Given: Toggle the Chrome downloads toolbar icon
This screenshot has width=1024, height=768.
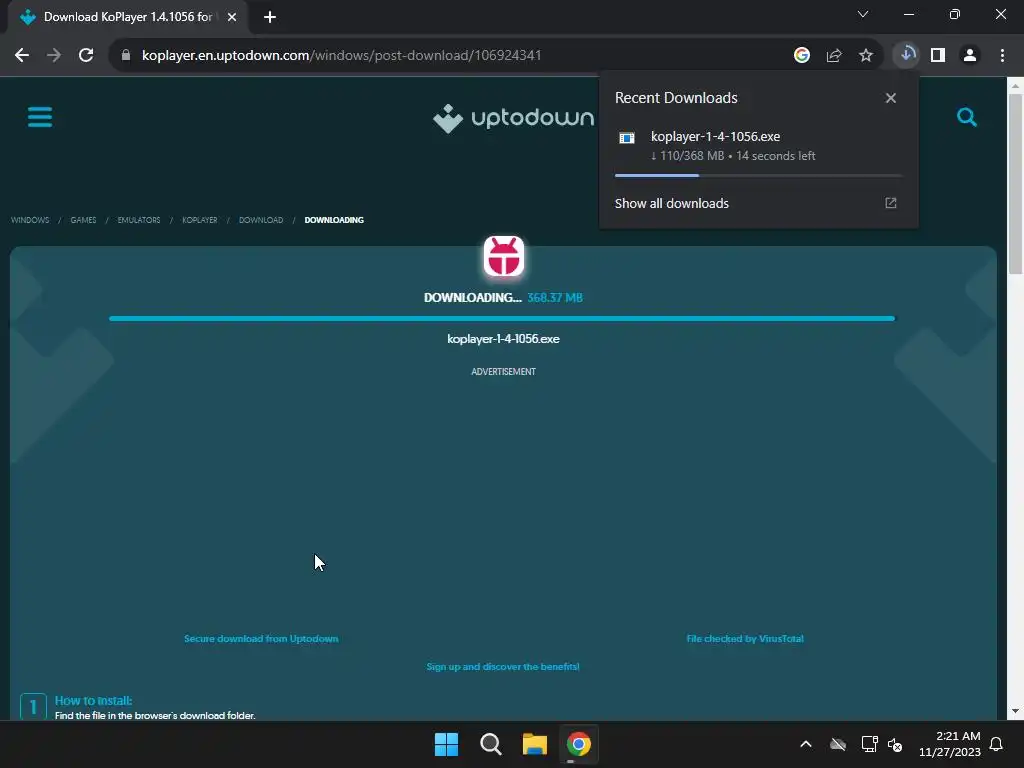Looking at the screenshot, I should pos(906,55).
